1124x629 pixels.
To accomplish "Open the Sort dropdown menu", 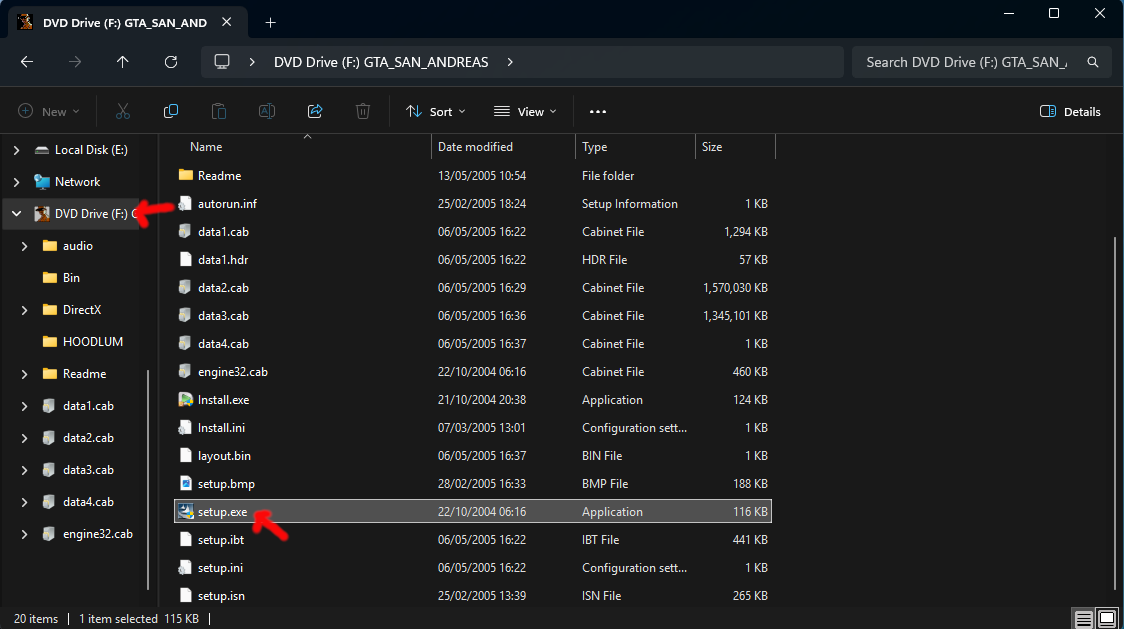I will tap(436, 111).
